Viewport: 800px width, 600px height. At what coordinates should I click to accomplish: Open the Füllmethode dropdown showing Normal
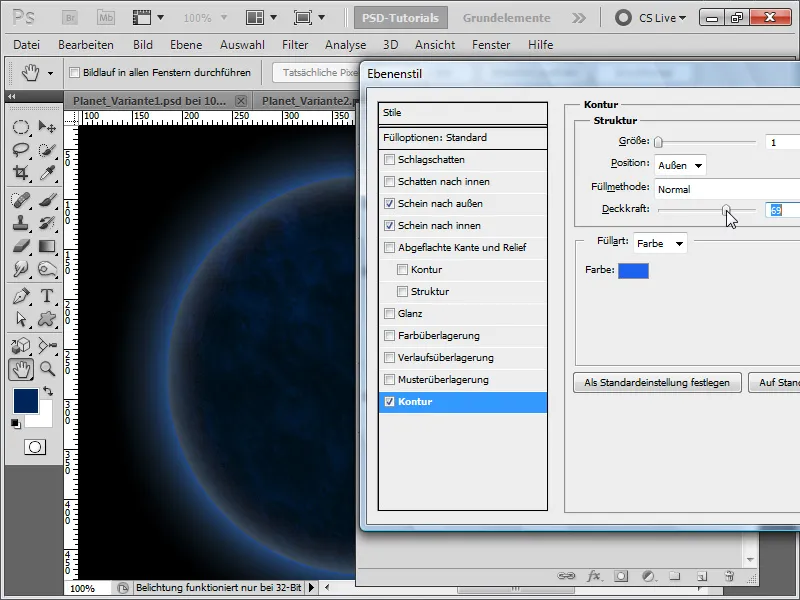point(727,189)
